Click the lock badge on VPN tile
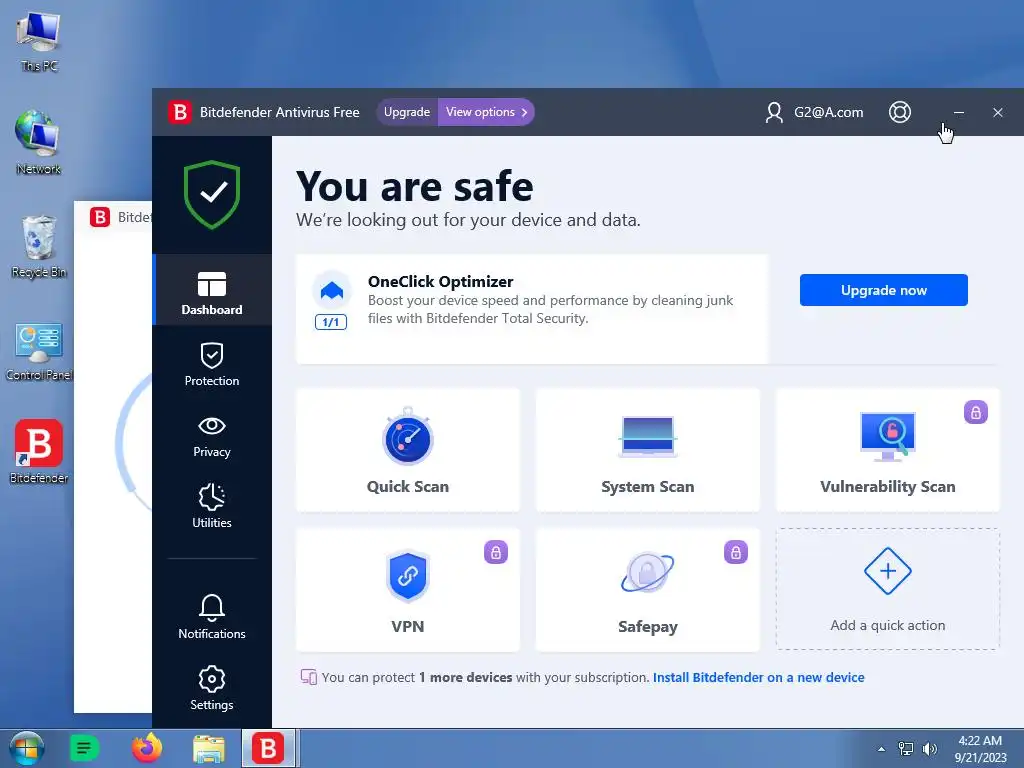Image resolution: width=1024 pixels, height=768 pixels. click(496, 552)
